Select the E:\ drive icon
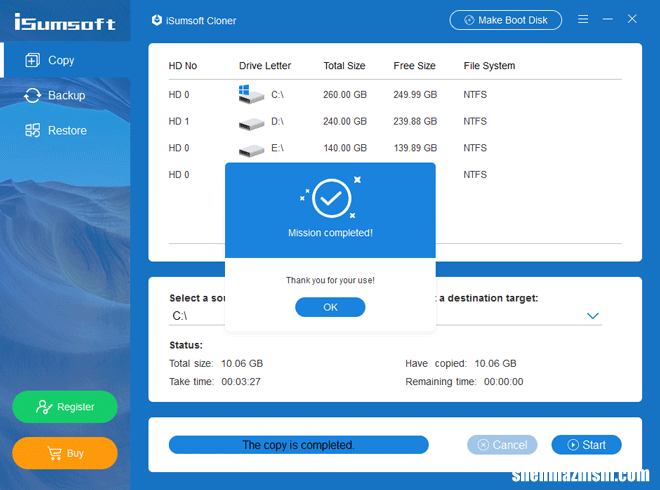This screenshot has height=490, width=660. tap(250, 148)
